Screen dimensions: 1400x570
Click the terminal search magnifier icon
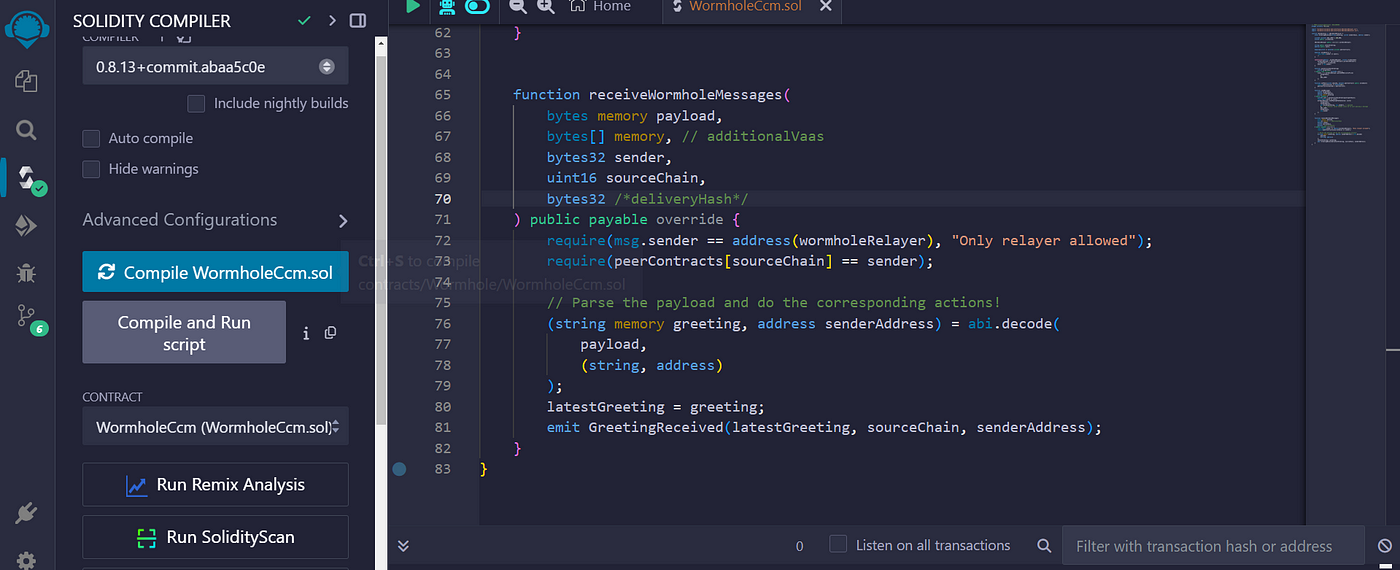1044,546
